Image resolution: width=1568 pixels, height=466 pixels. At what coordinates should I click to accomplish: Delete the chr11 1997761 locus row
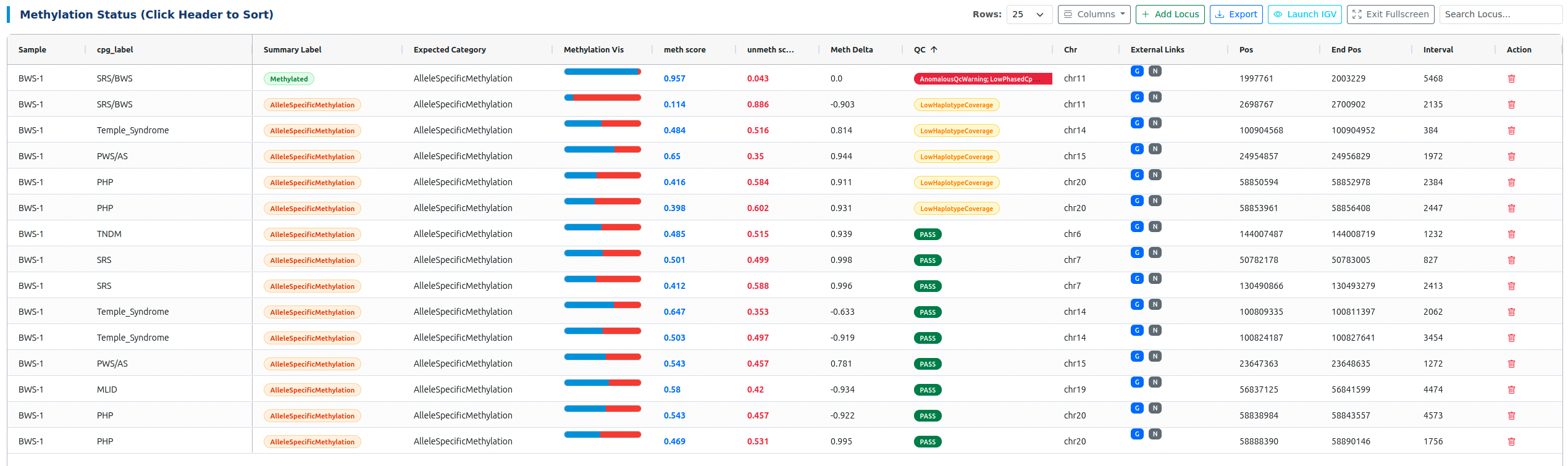point(1511,78)
